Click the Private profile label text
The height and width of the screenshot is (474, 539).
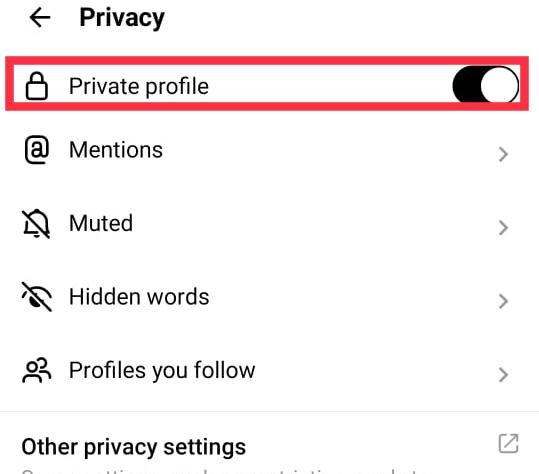[139, 87]
